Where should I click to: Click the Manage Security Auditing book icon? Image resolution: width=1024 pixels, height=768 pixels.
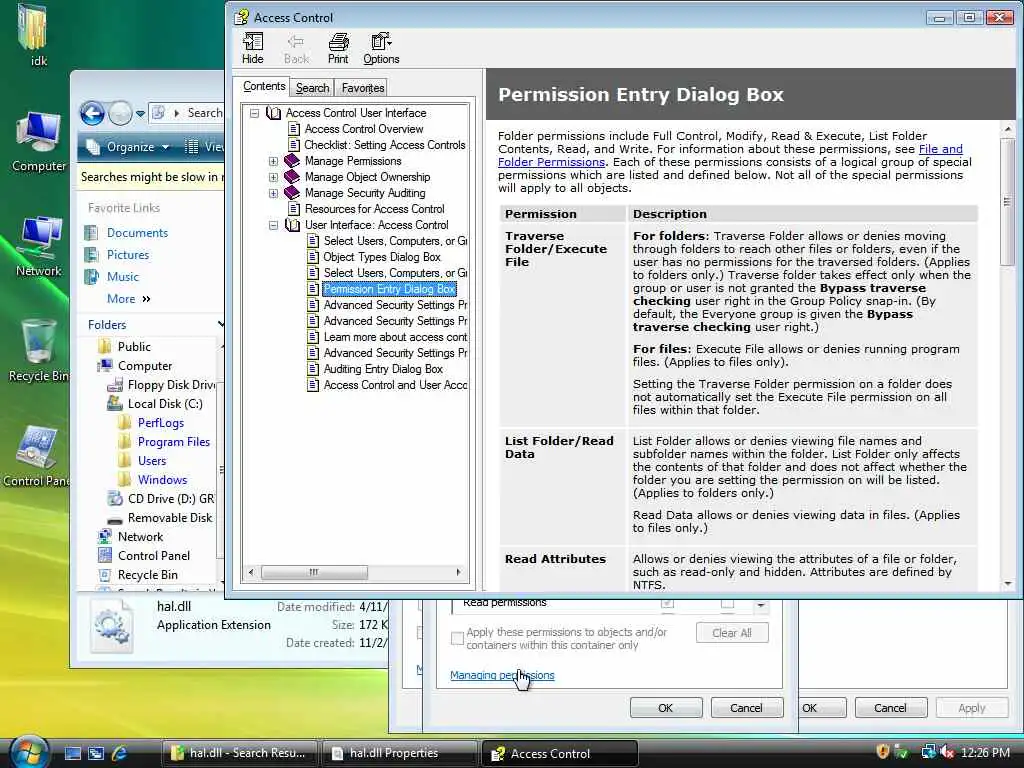coord(292,193)
